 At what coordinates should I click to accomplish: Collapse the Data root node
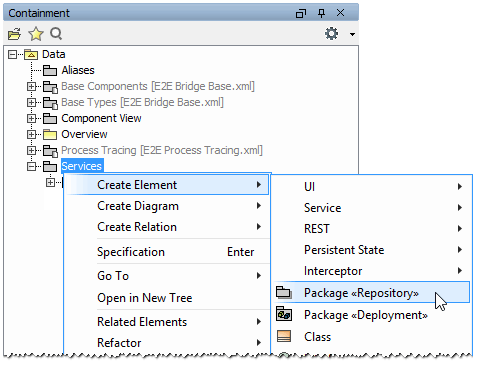[12, 54]
